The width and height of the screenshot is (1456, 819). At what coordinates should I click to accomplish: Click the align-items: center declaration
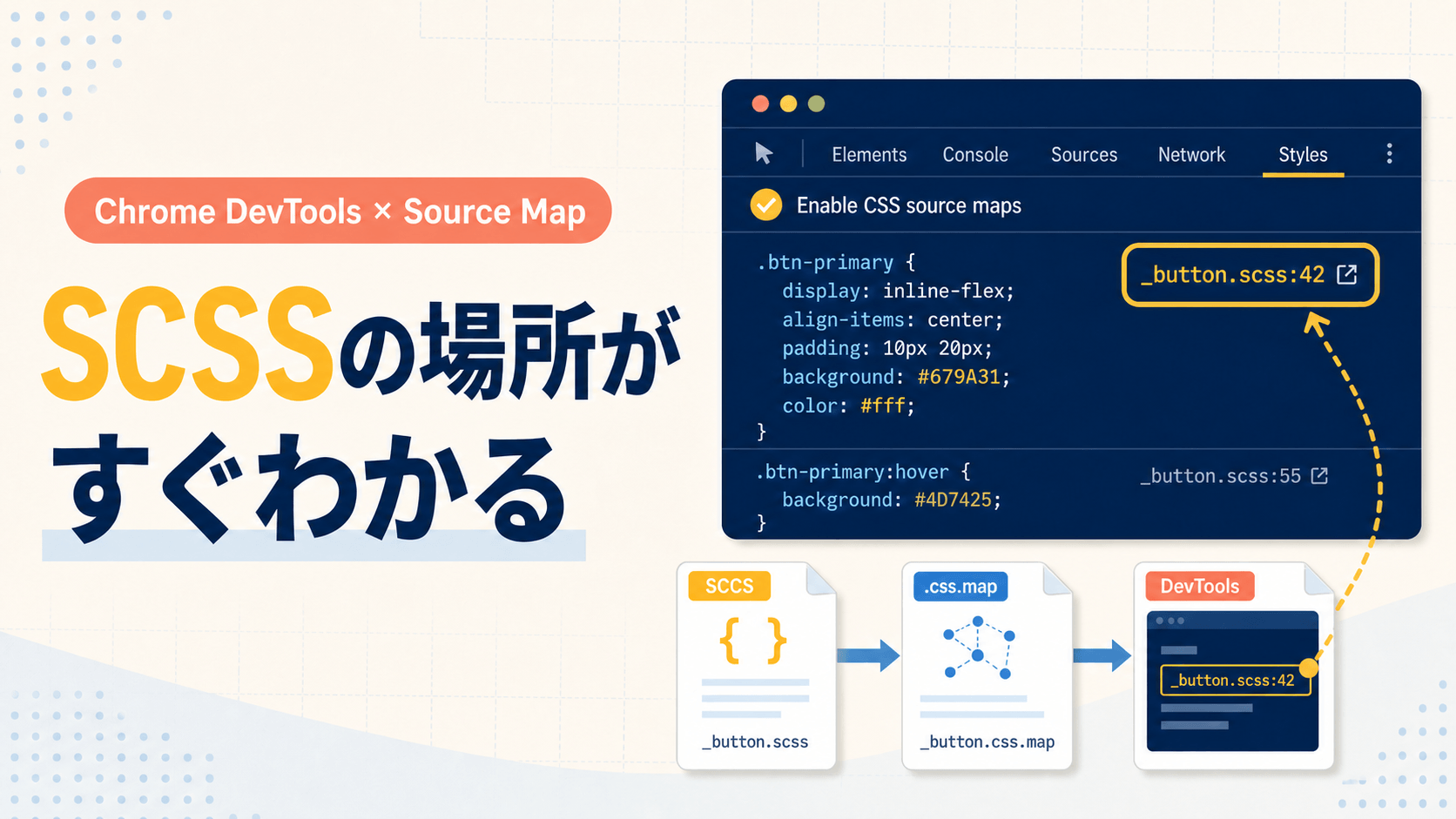pos(893,319)
